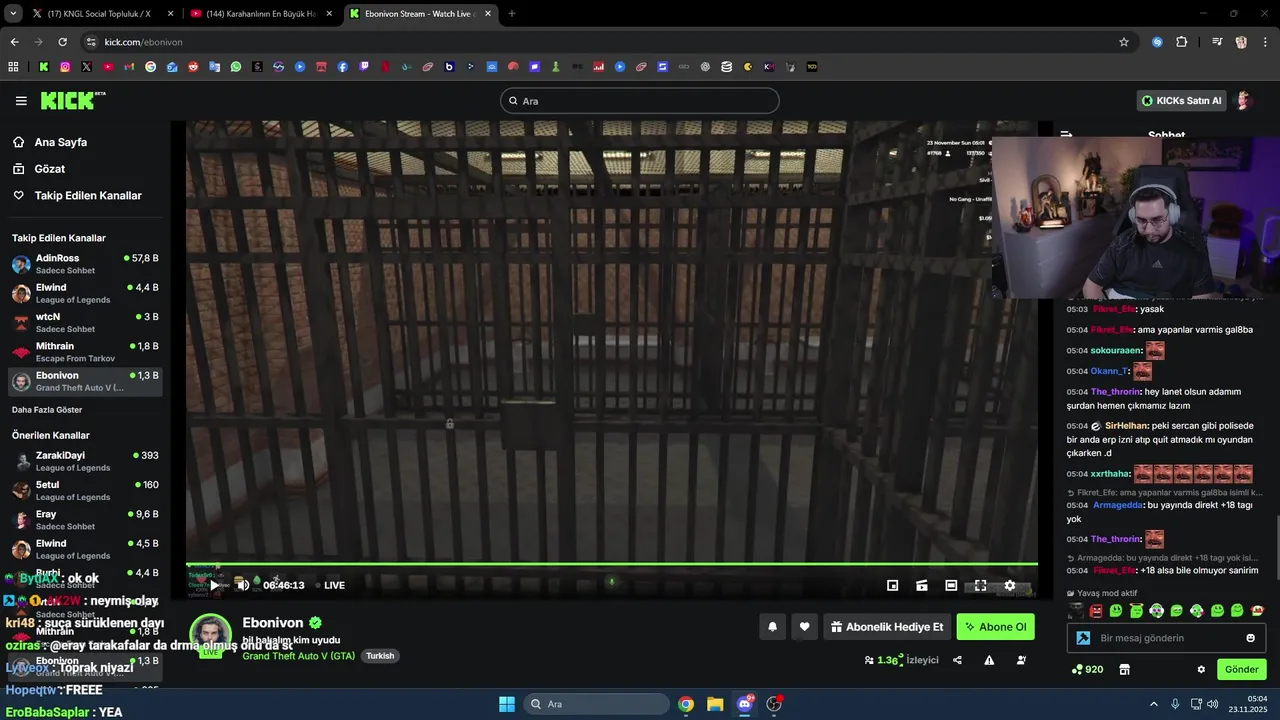Click the chat message input field
Viewport: 1280px width, 720px height.
1166,638
